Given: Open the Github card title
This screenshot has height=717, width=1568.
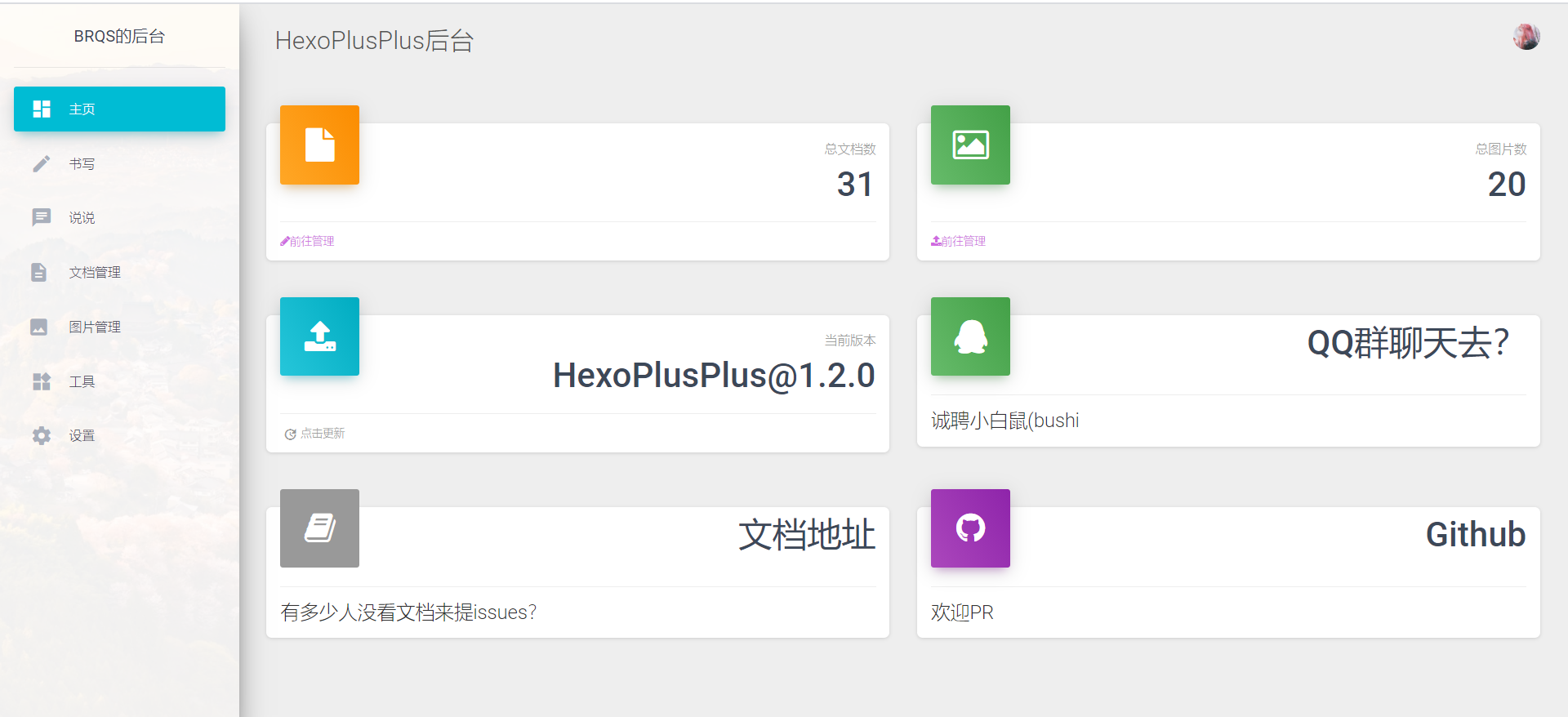Looking at the screenshot, I should tap(1476, 535).
